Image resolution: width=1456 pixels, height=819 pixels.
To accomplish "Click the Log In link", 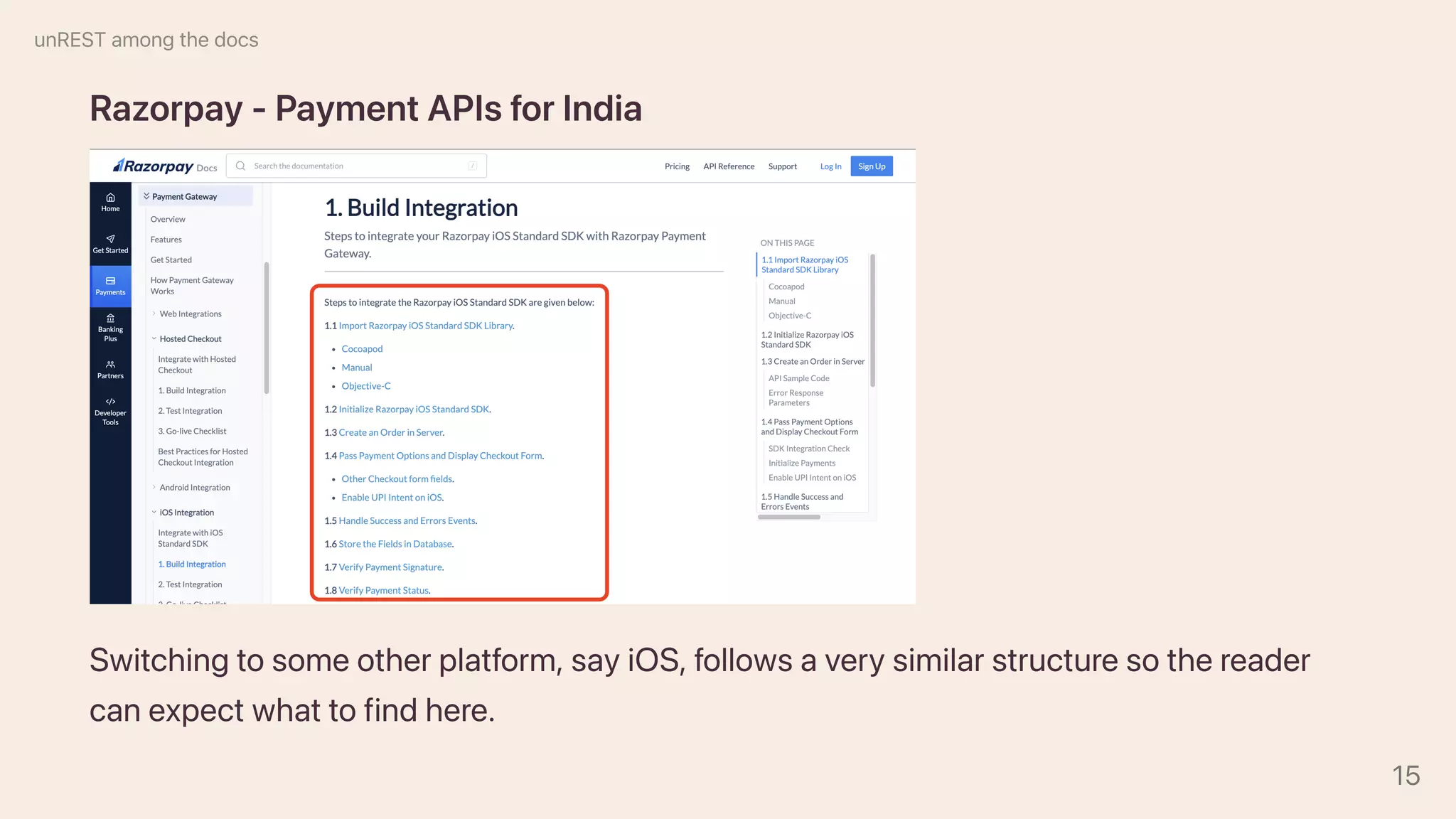I will click(830, 166).
